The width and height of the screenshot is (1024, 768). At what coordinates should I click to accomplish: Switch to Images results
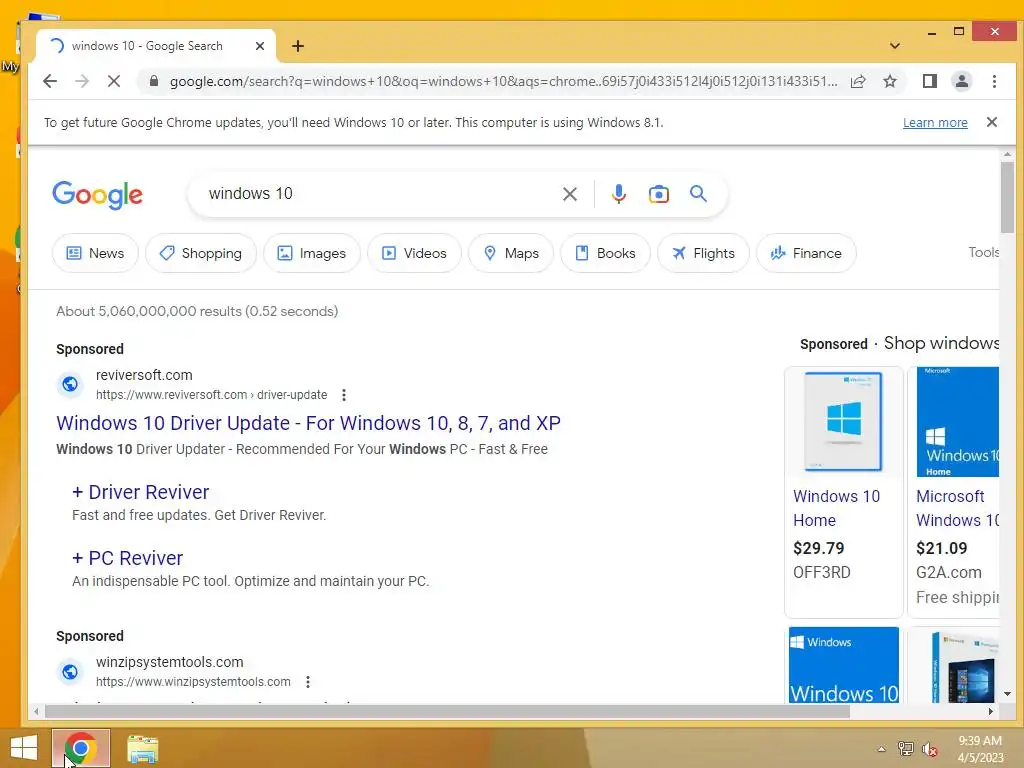tap(312, 253)
